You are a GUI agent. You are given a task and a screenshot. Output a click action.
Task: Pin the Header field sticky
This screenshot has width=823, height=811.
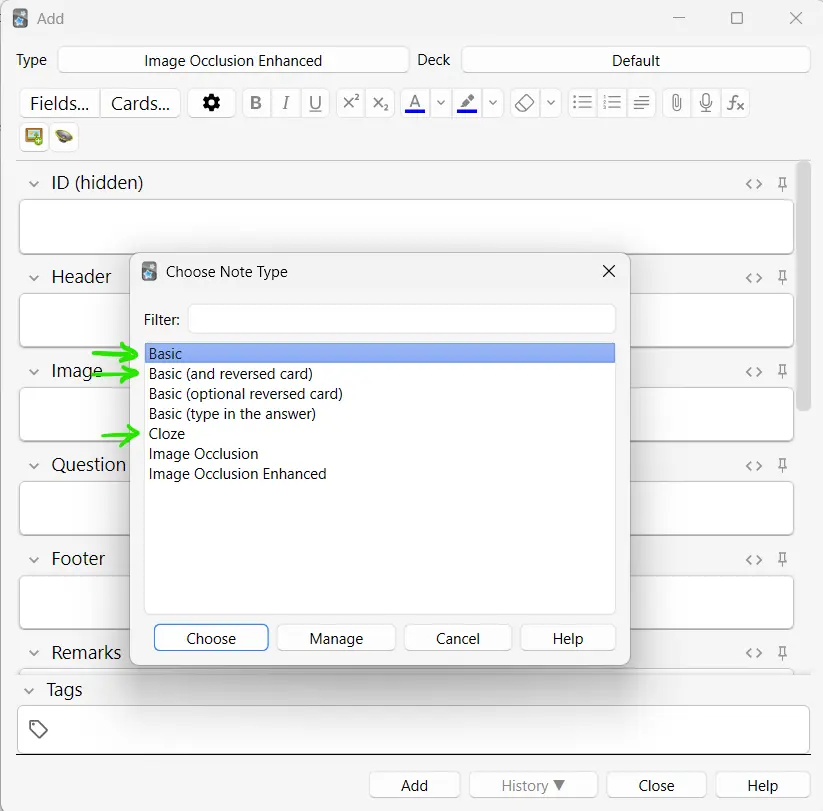click(782, 277)
